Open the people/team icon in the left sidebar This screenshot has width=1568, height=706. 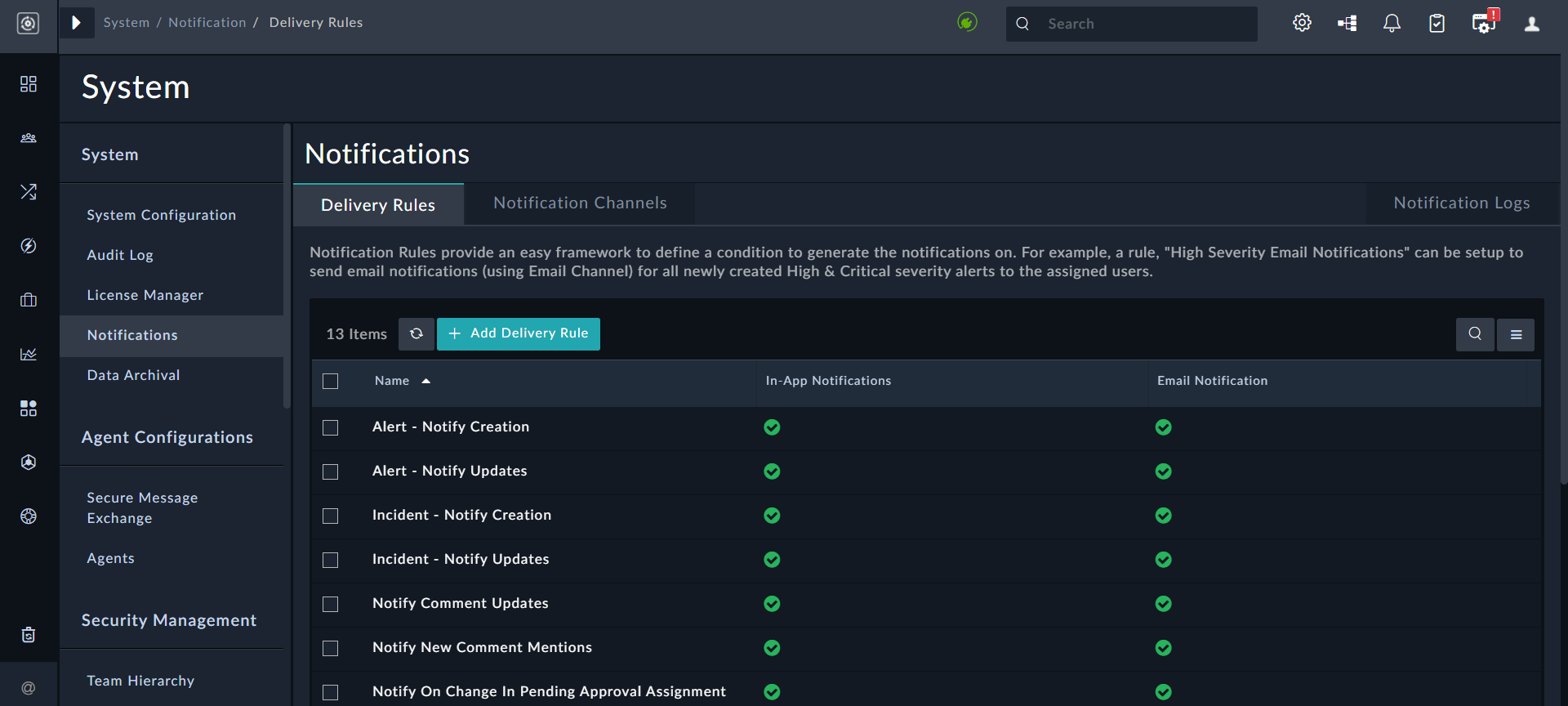click(29, 138)
